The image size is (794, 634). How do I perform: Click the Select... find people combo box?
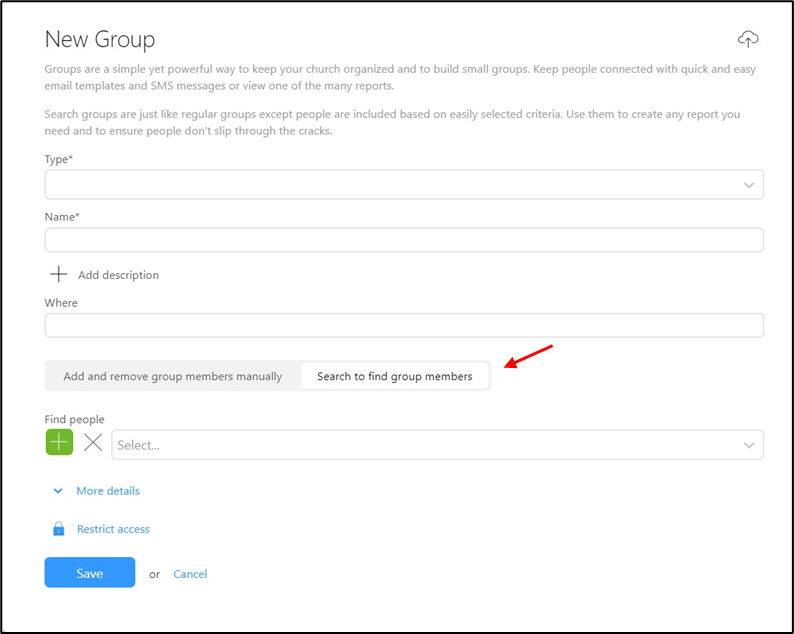[438, 445]
